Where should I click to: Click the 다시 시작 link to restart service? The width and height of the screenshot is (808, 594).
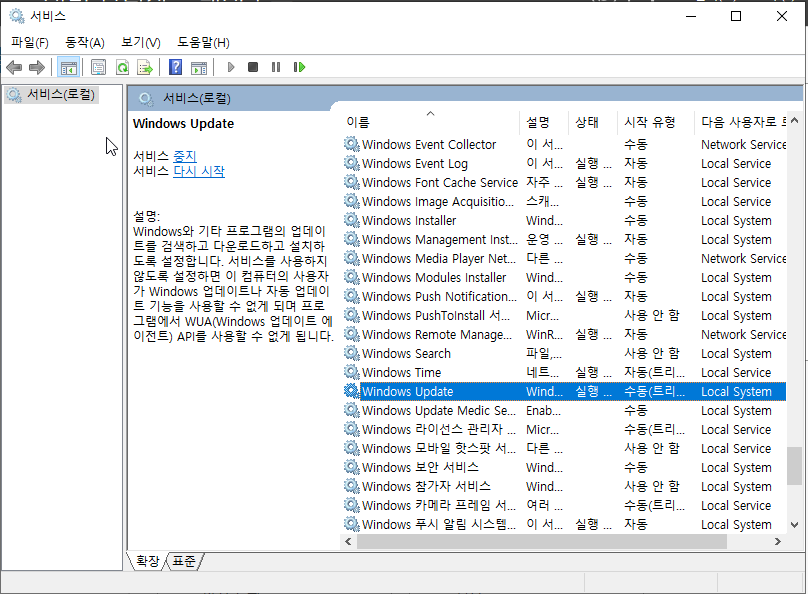click(x=199, y=171)
